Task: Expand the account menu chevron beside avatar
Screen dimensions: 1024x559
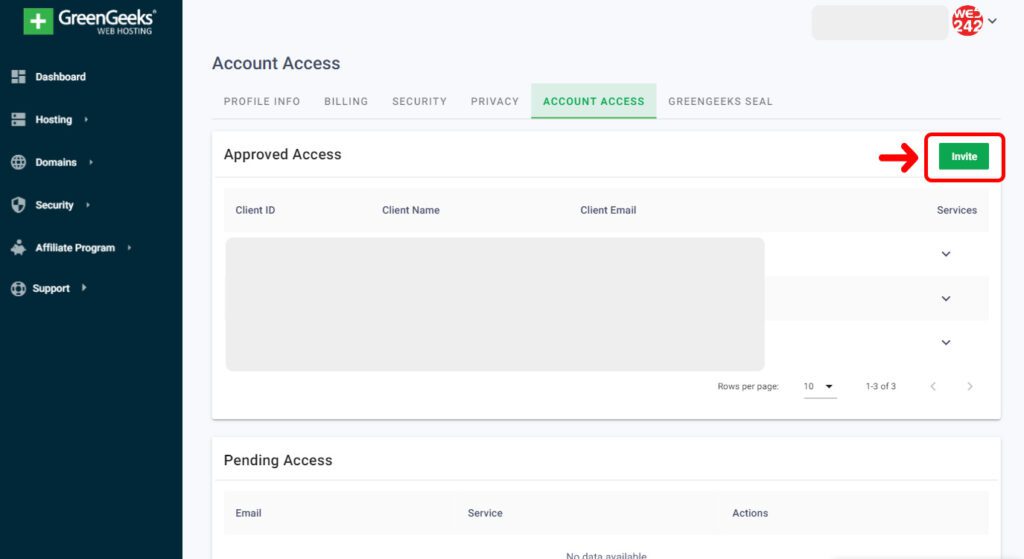Action: coord(993,21)
